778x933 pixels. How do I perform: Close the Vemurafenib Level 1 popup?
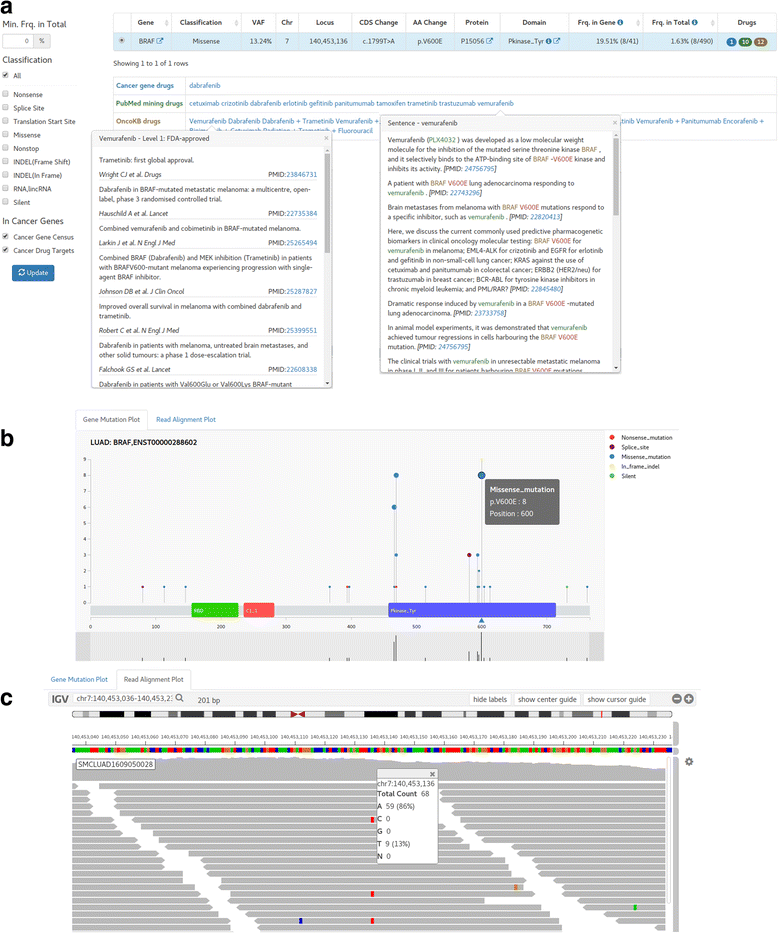[326, 138]
